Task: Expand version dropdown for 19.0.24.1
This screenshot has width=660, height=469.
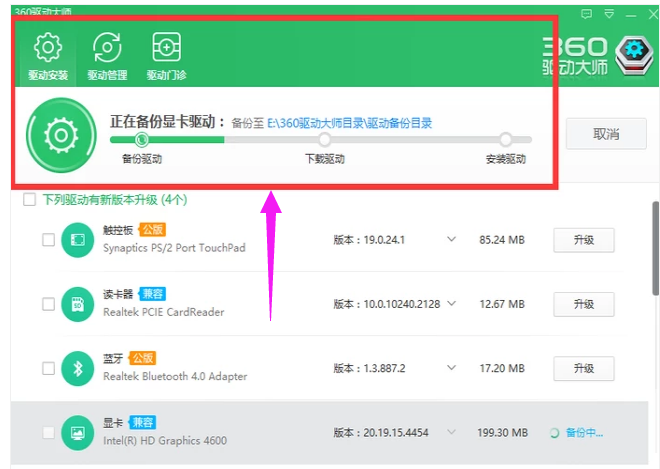Action: (451, 240)
